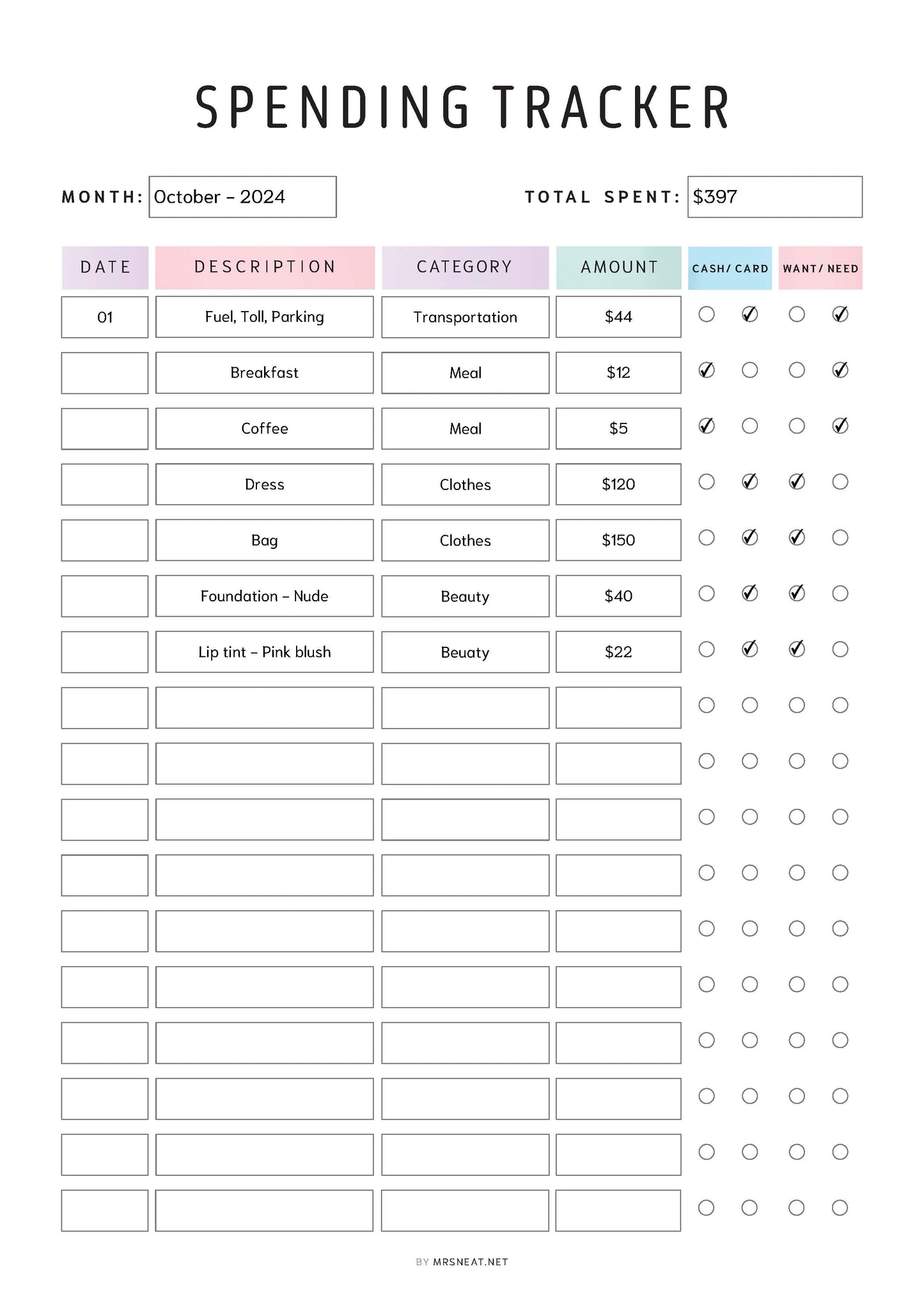Image resolution: width=924 pixels, height=1307 pixels.
Task: Click the Lip tint – Pink blush description
Action: [264, 652]
